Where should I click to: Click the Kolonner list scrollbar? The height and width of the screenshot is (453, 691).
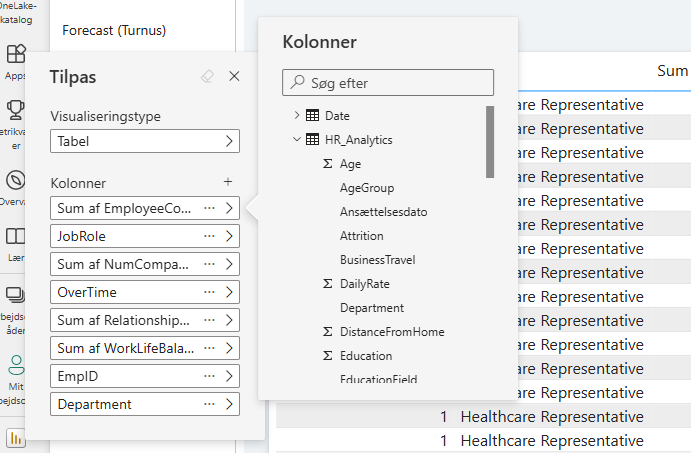(x=490, y=142)
